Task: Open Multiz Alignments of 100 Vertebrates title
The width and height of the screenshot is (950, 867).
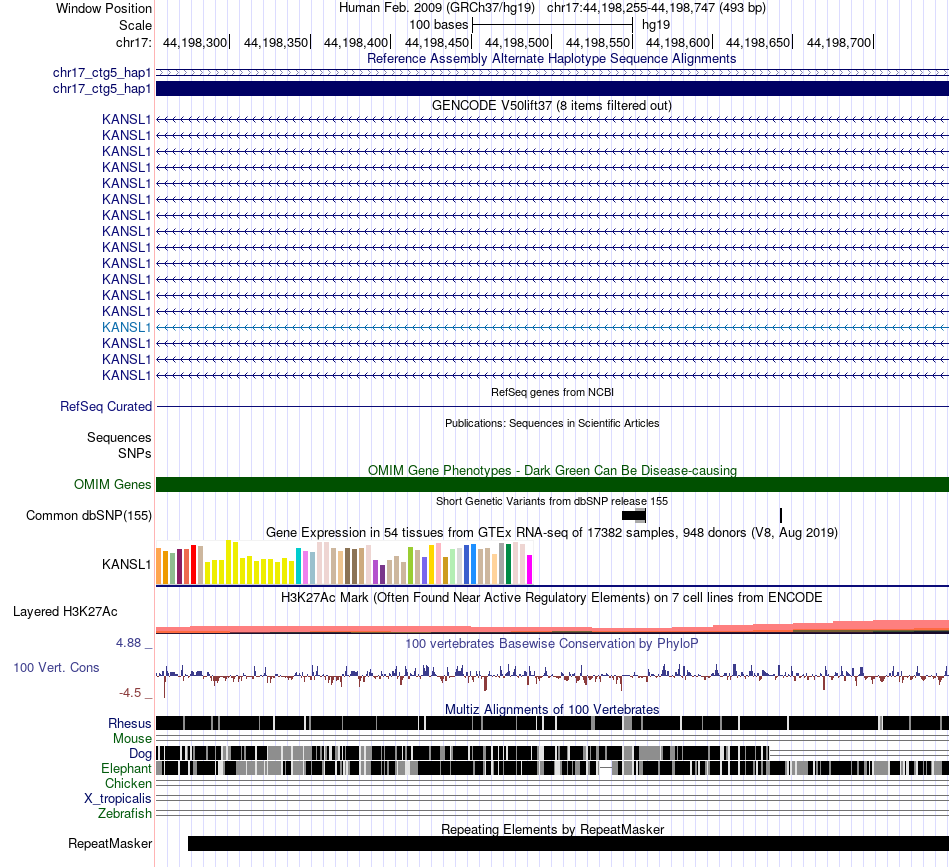Action: [x=552, y=709]
